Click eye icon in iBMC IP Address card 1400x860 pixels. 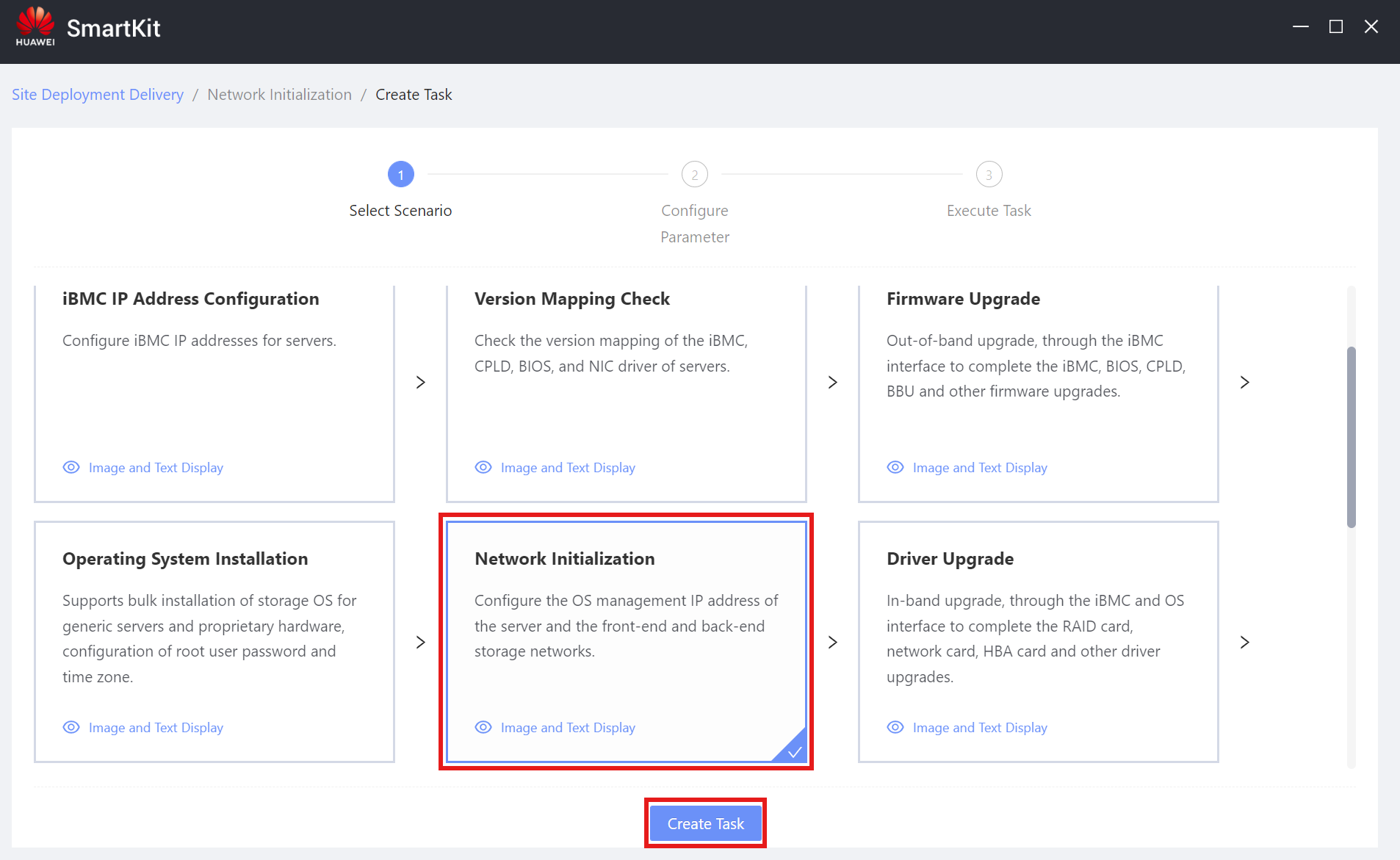pos(71,468)
